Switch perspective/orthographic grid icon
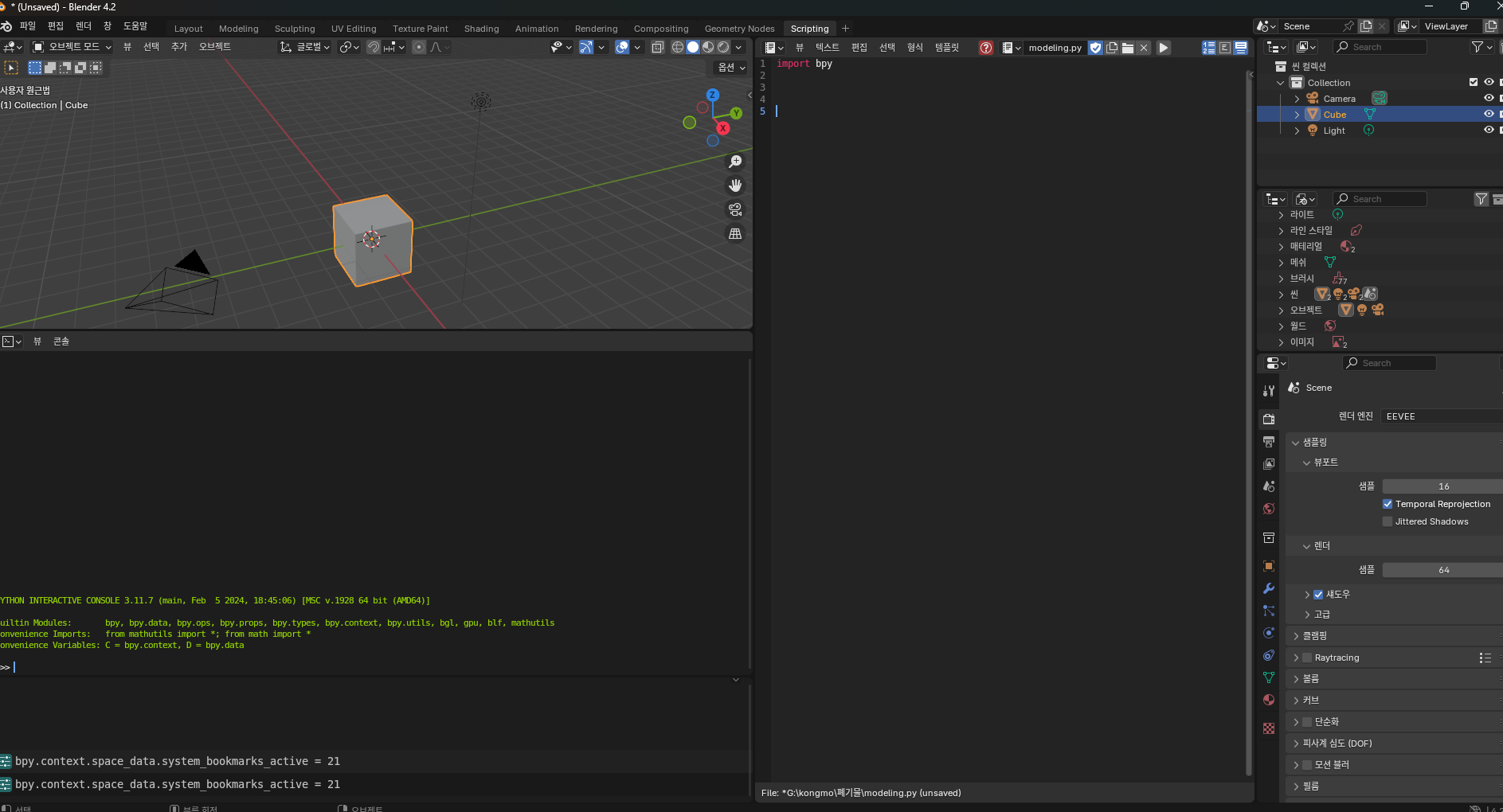The height and width of the screenshot is (812, 1503). [735, 233]
